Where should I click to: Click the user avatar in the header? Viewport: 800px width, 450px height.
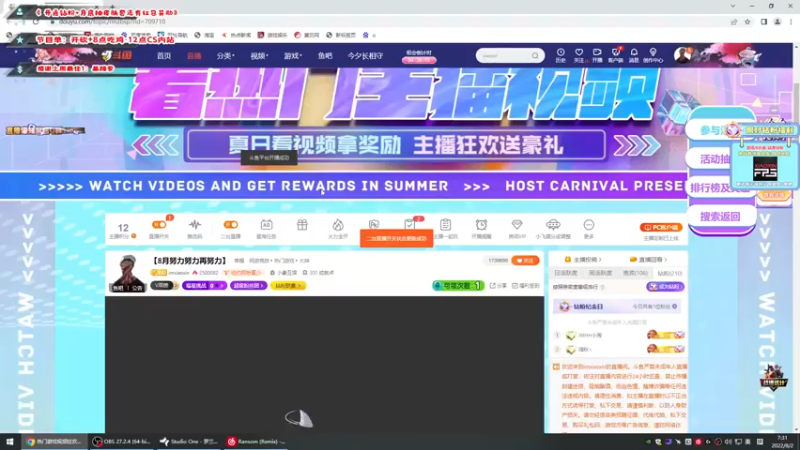pyautogui.click(x=682, y=55)
